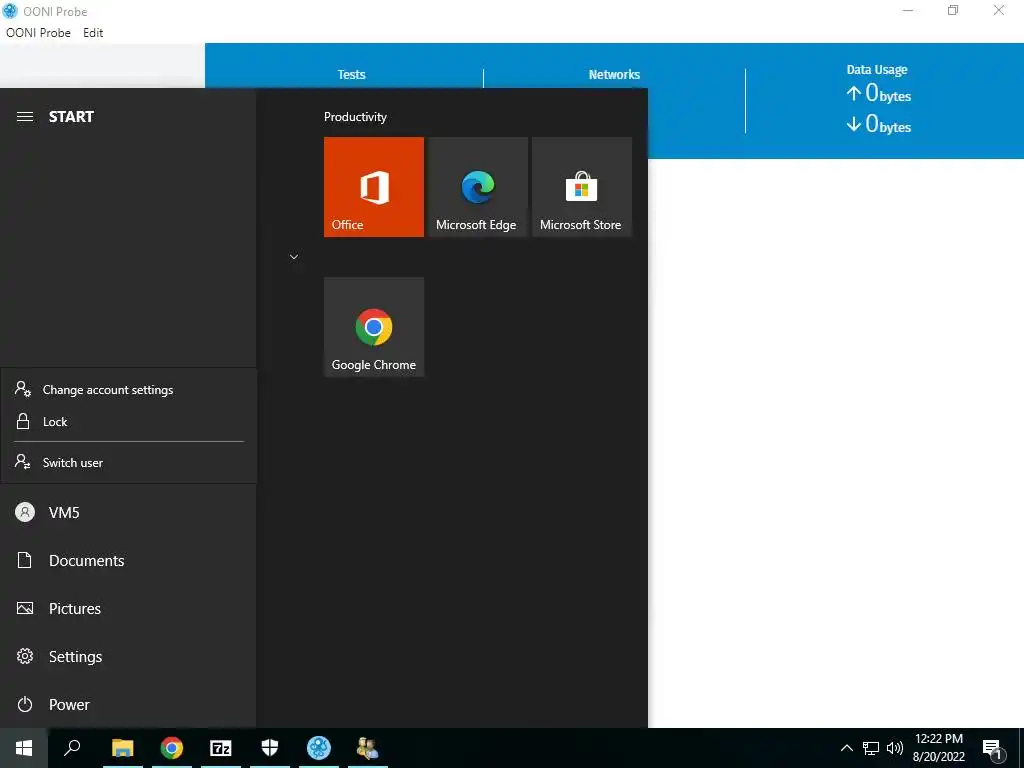Click the Tests stat in OONI Probe
The image size is (1024, 768).
click(351, 74)
